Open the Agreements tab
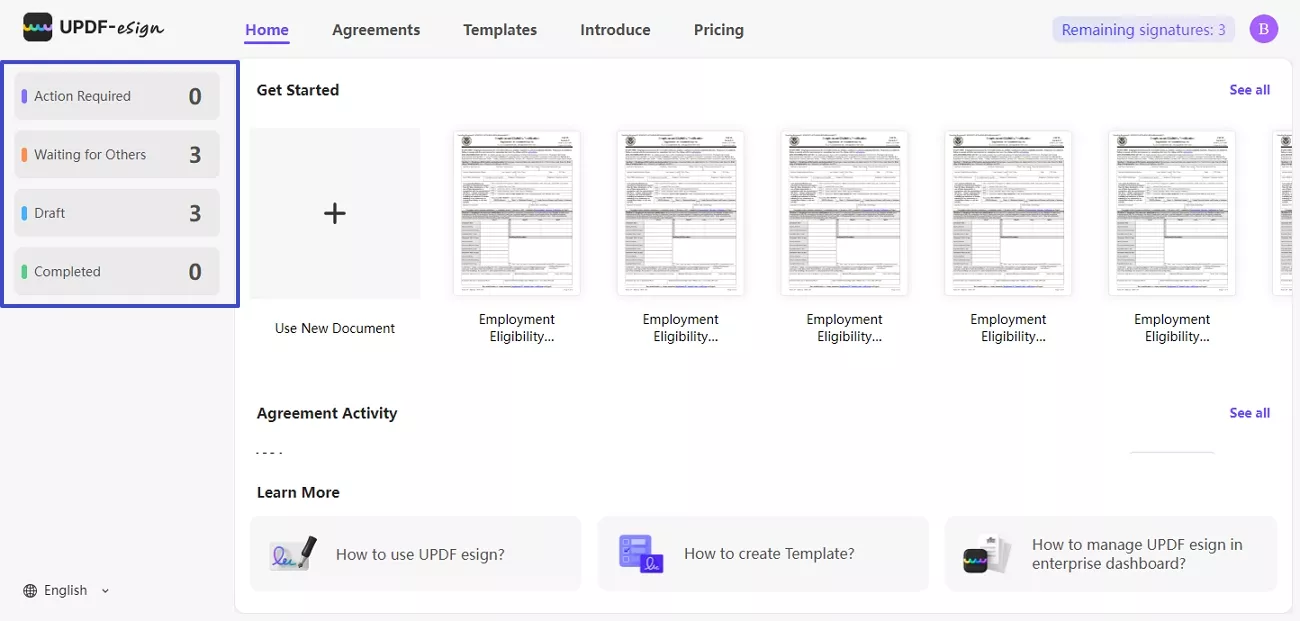1300x621 pixels. point(376,30)
